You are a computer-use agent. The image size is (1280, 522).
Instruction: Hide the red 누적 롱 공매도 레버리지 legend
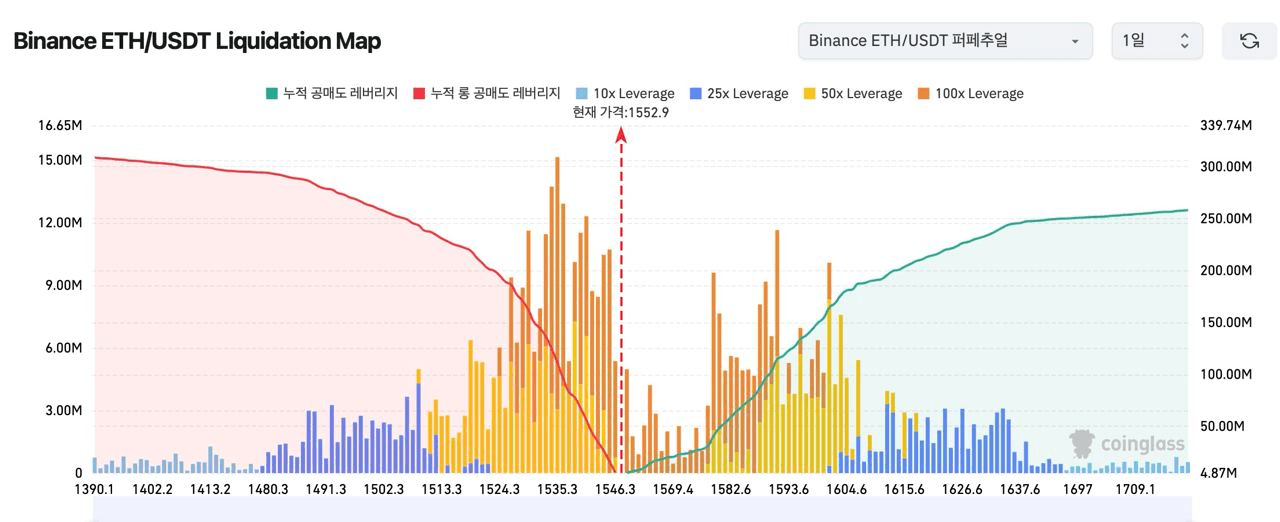point(485,93)
